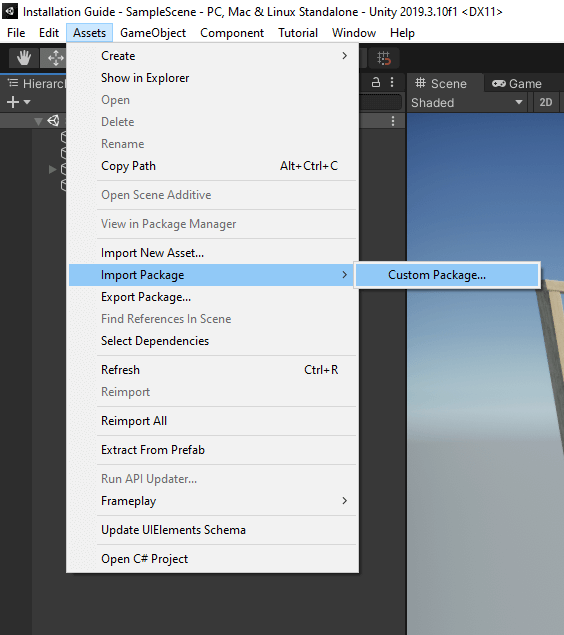564x635 pixels.
Task: Collapse the scene root foldout arrow
Action: [38, 121]
